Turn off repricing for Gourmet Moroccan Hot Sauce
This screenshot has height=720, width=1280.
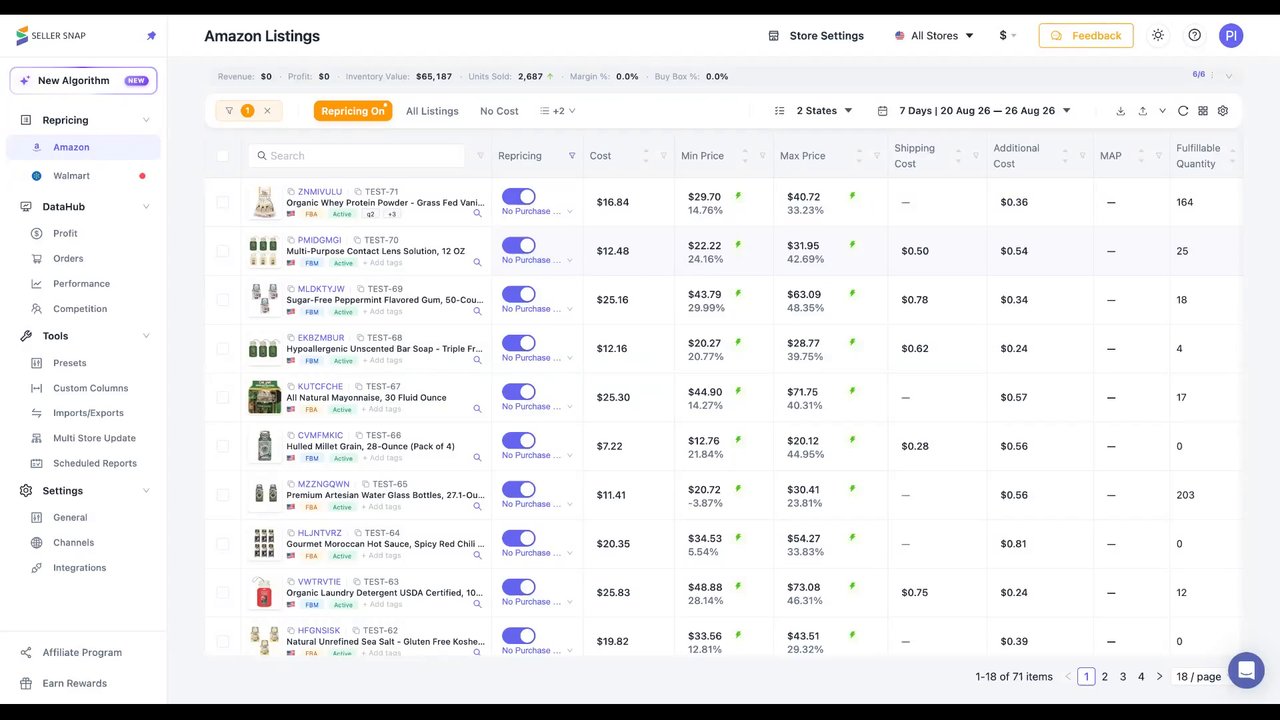(x=518, y=538)
